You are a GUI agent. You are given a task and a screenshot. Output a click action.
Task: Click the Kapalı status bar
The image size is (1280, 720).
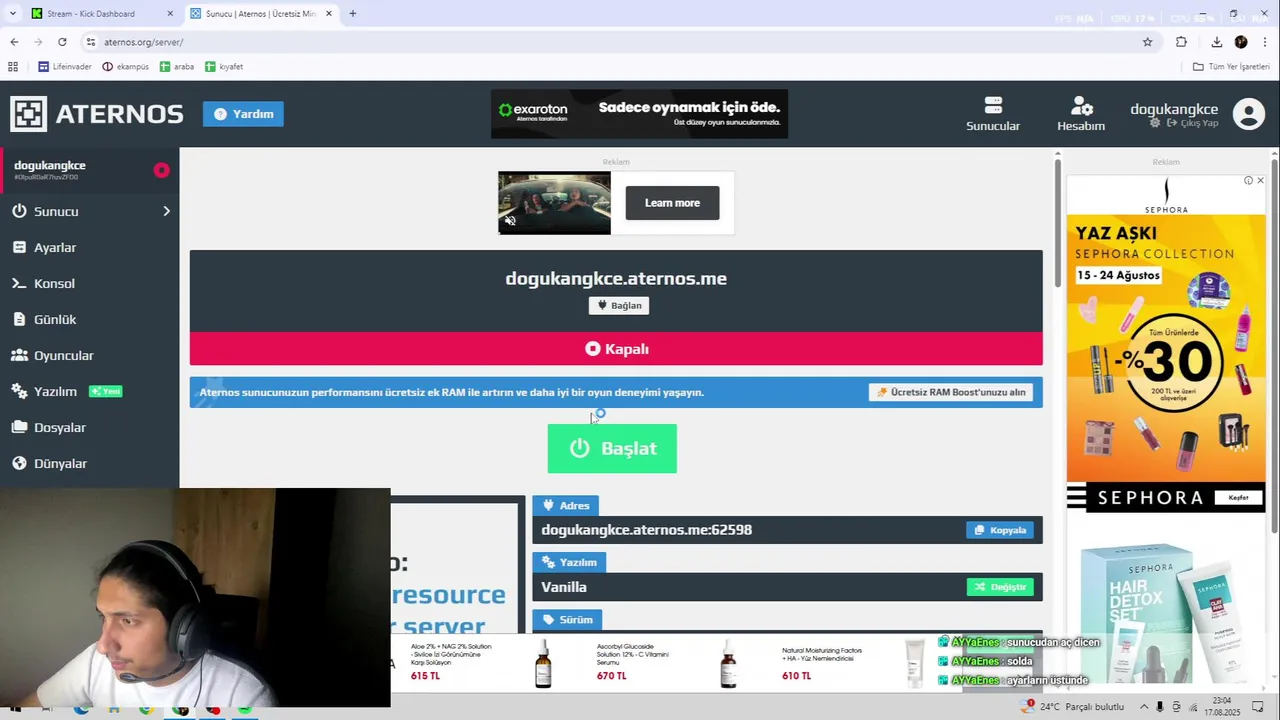pos(616,349)
